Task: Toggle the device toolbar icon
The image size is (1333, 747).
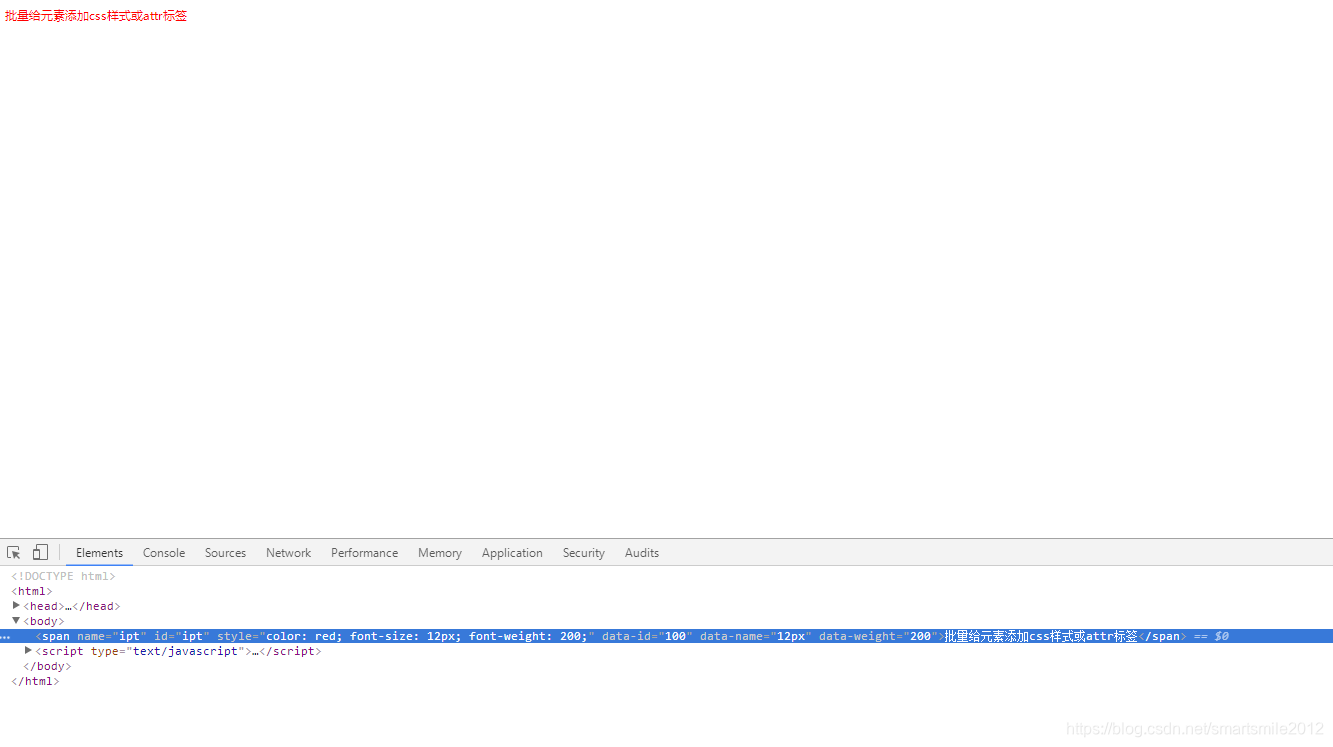Action: click(x=40, y=553)
